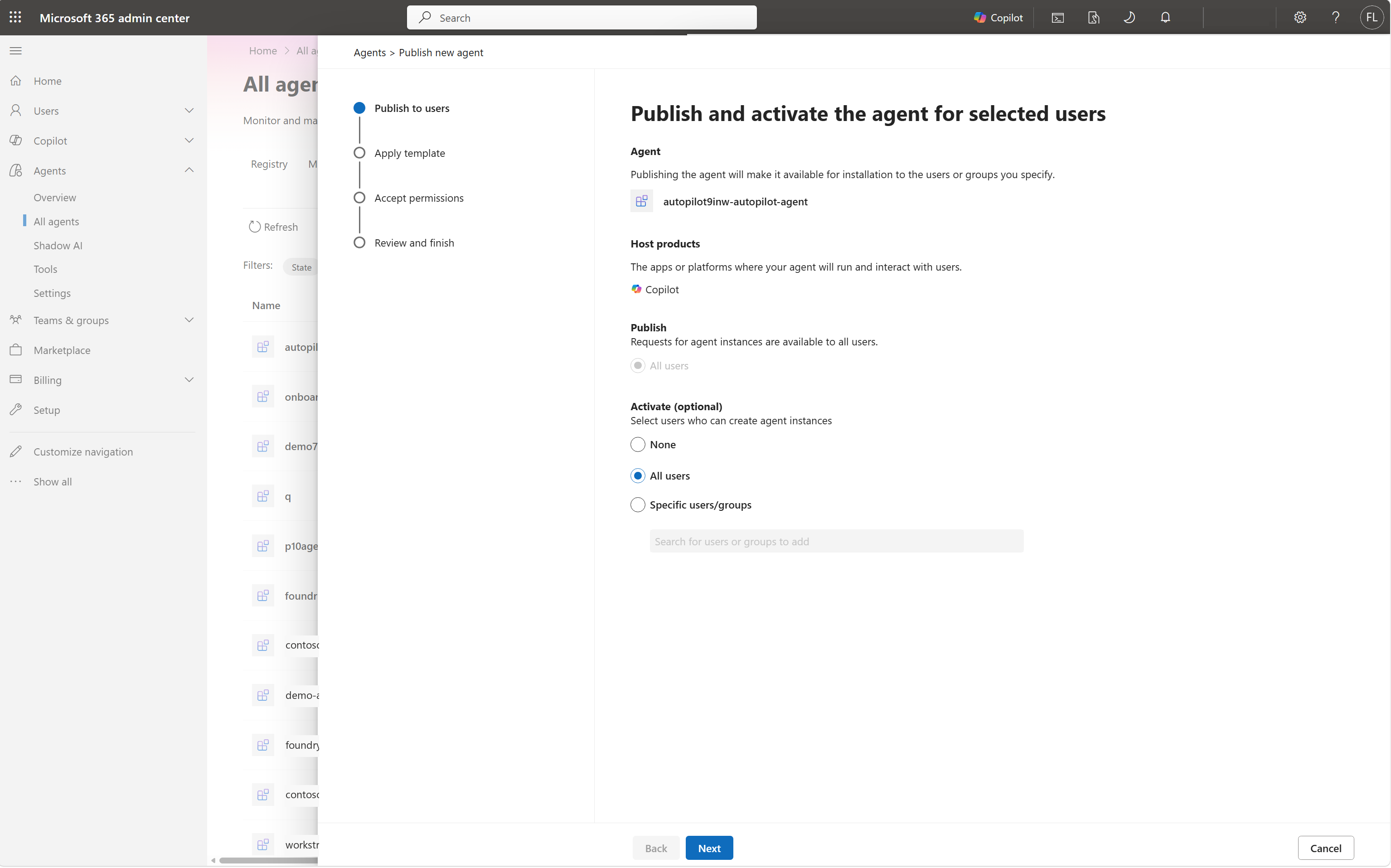Expand the Users navigation section
The height and width of the screenshot is (868, 1391).
[x=102, y=111]
